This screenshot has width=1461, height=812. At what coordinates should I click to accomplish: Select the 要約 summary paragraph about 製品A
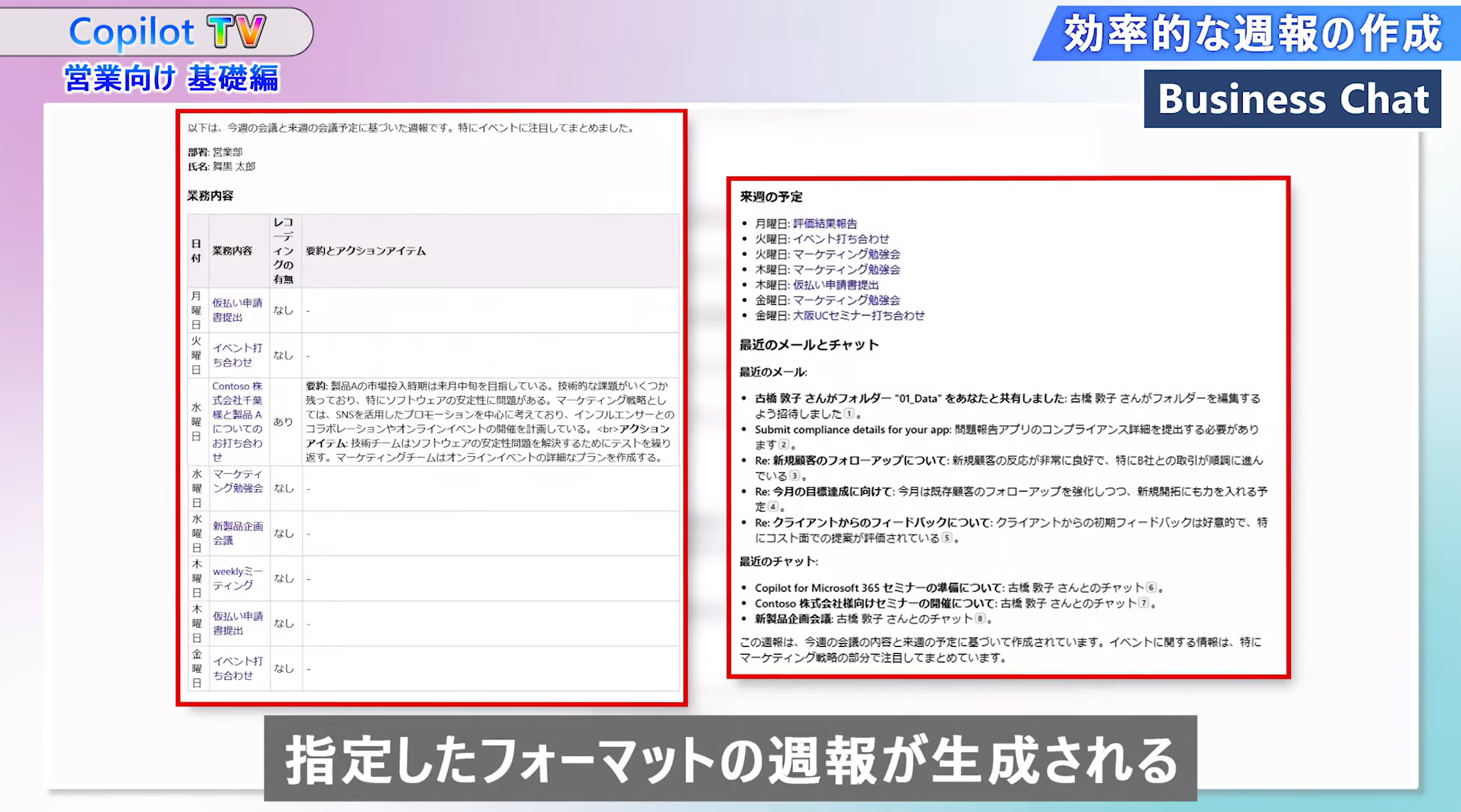pos(490,422)
